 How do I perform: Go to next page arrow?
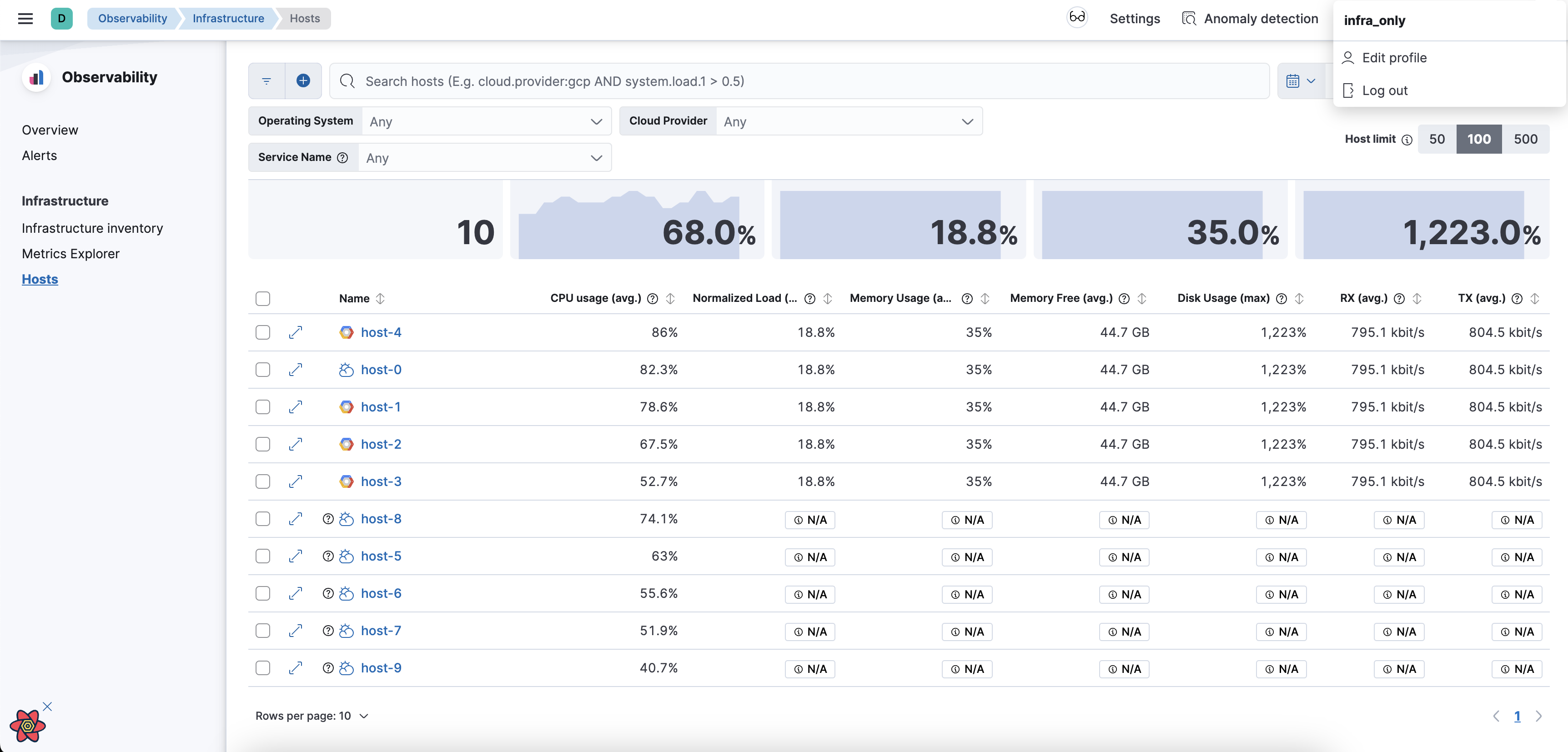1538,716
